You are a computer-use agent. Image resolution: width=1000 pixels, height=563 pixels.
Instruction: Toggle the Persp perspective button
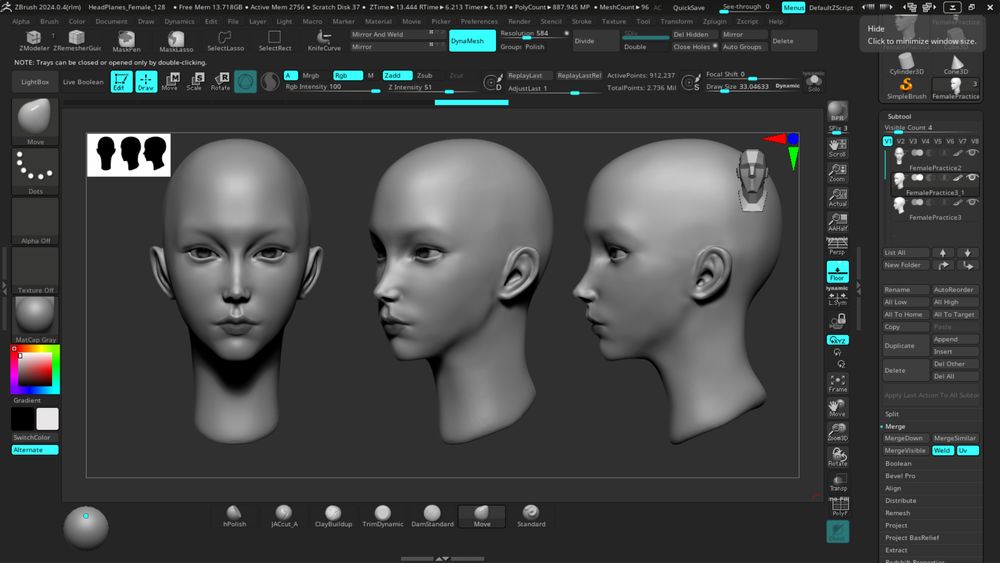point(837,247)
